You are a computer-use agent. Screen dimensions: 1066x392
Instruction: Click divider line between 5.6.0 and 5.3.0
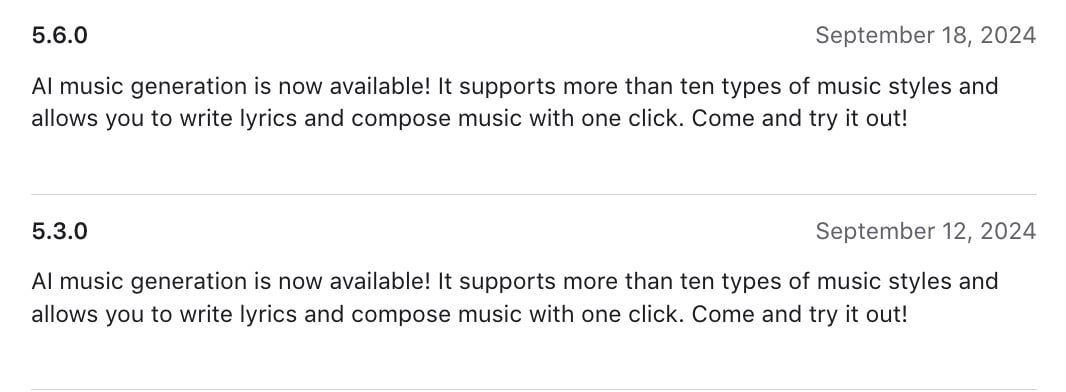point(534,195)
